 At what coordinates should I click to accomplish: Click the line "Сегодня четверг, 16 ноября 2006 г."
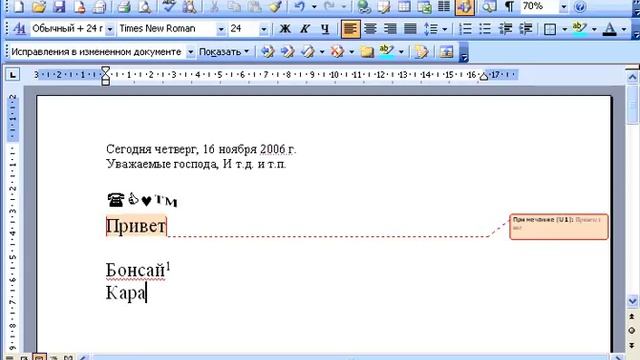point(201,149)
